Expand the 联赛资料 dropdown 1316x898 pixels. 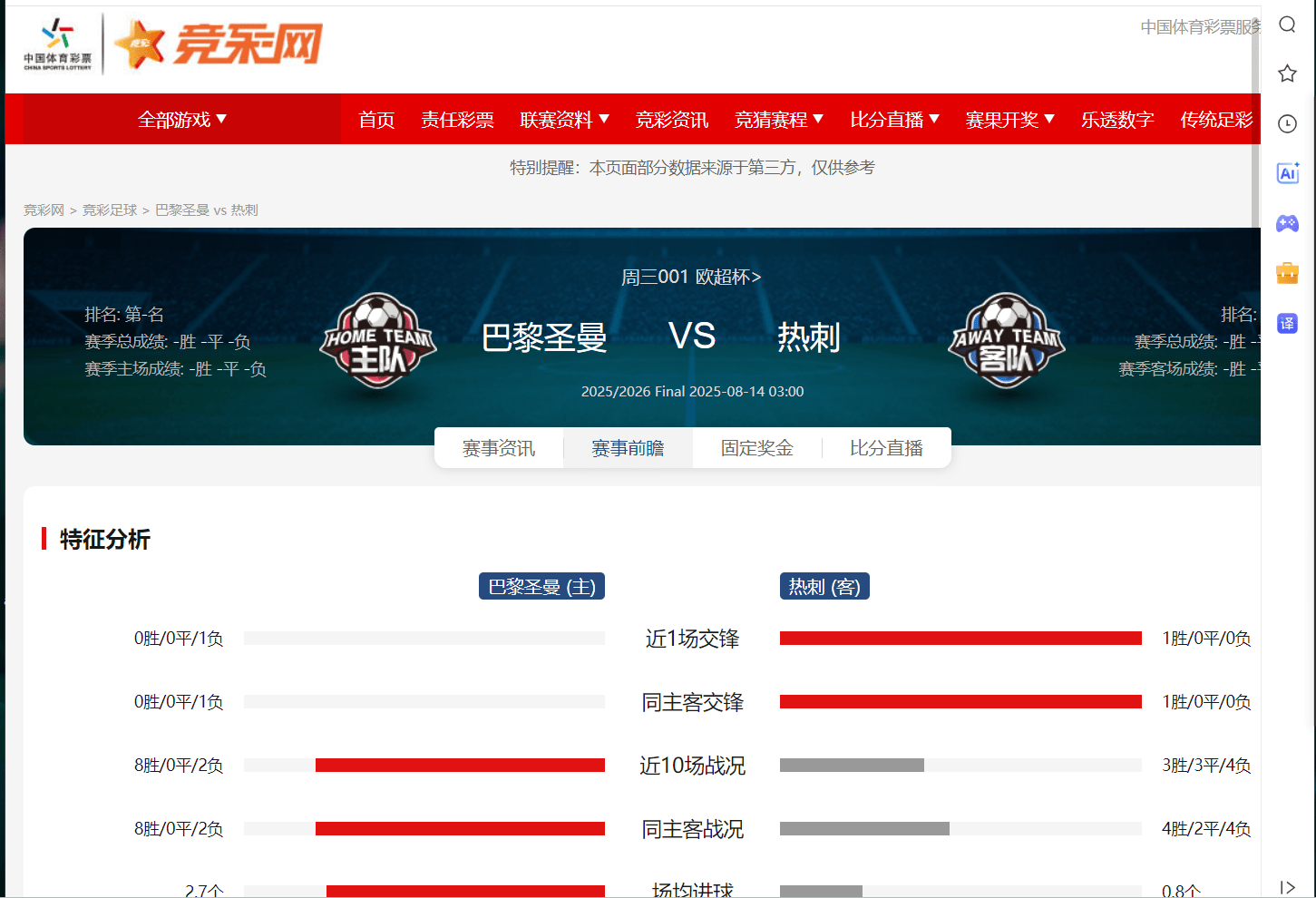pos(564,119)
